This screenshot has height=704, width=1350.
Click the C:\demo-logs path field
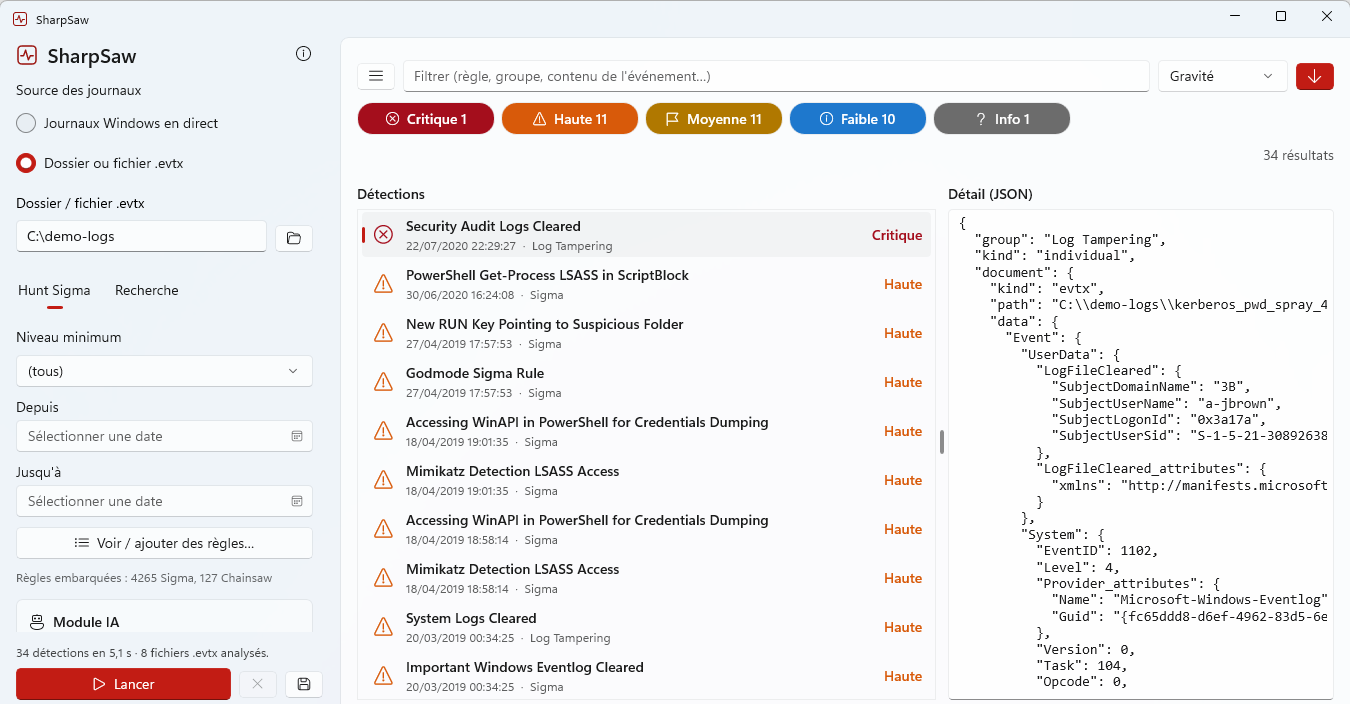[x=141, y=236]
